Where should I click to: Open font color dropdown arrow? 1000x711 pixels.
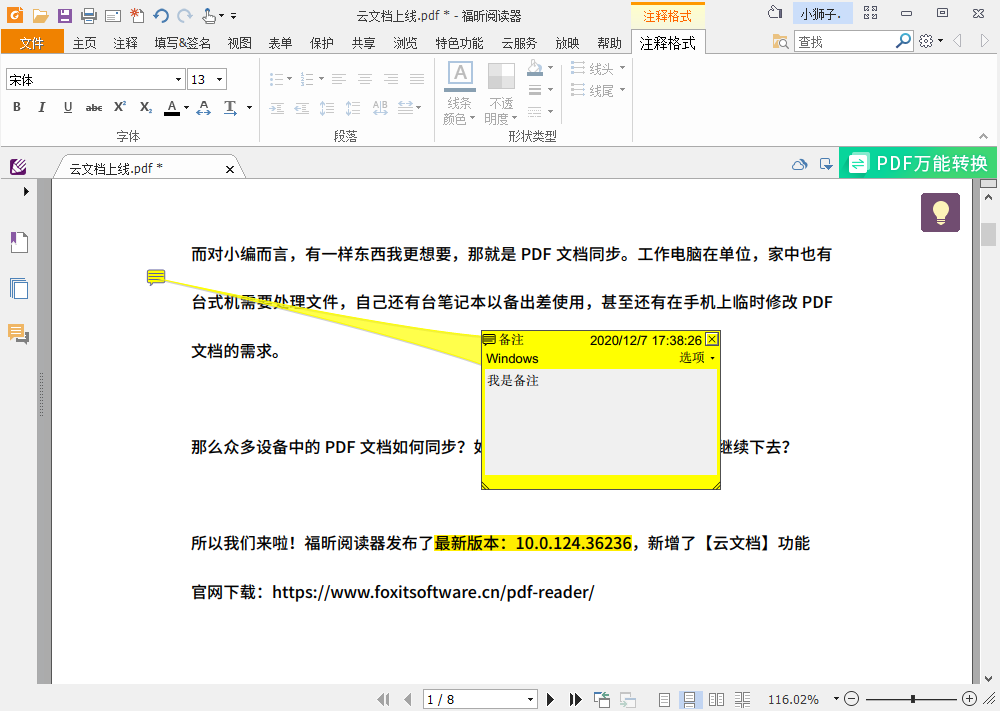186,108
